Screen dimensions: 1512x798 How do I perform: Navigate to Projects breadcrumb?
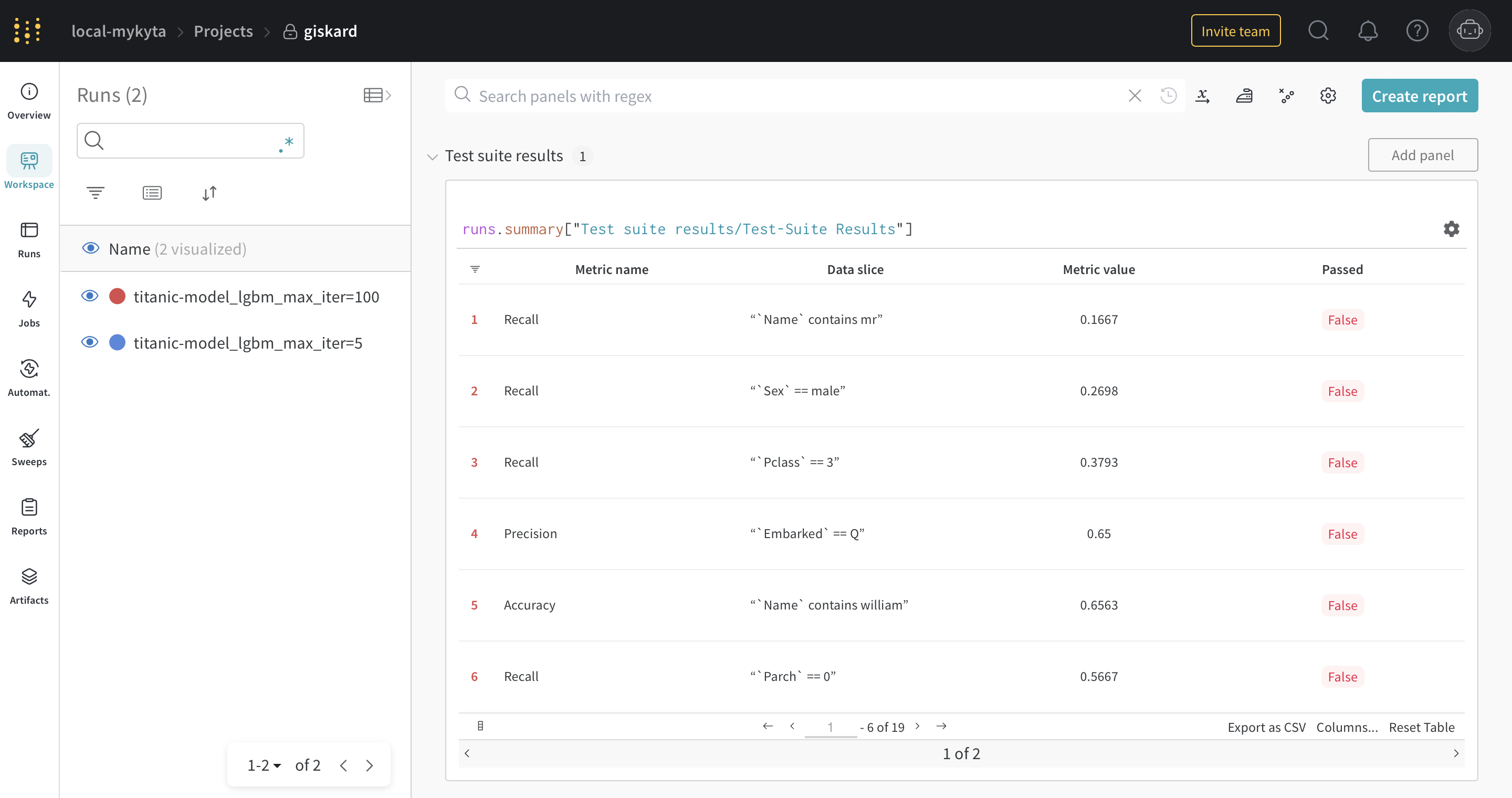(223, 31)
